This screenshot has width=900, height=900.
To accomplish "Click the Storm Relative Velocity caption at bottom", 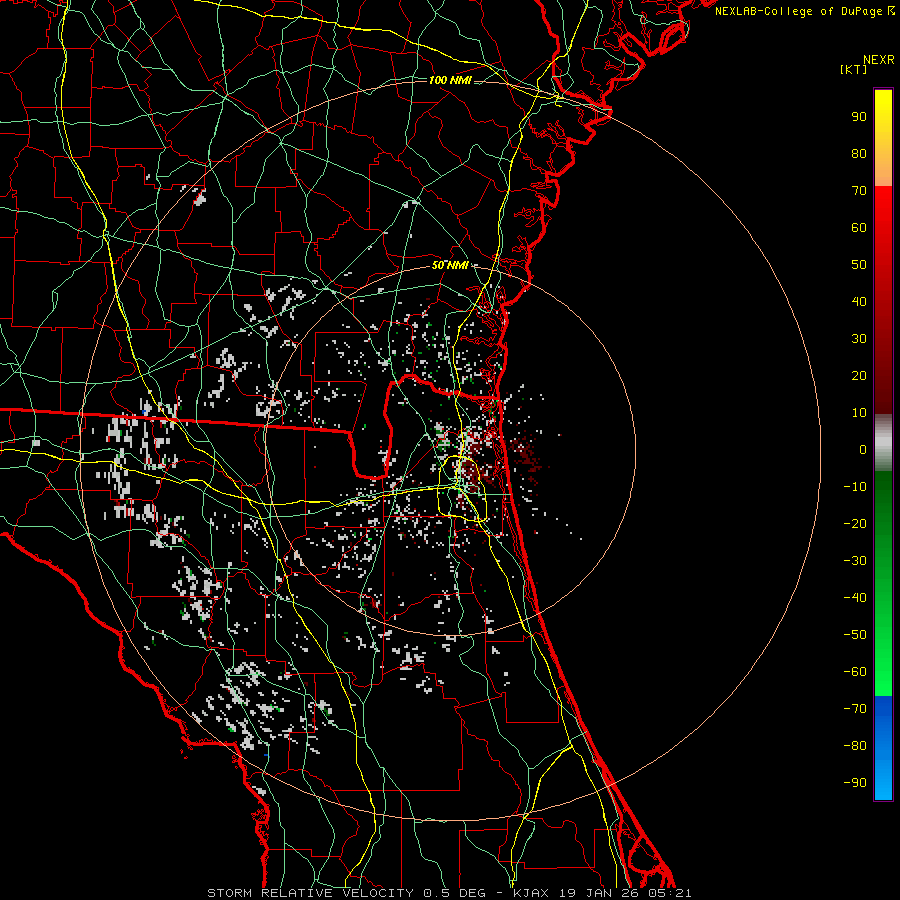I will coord(449,893).
